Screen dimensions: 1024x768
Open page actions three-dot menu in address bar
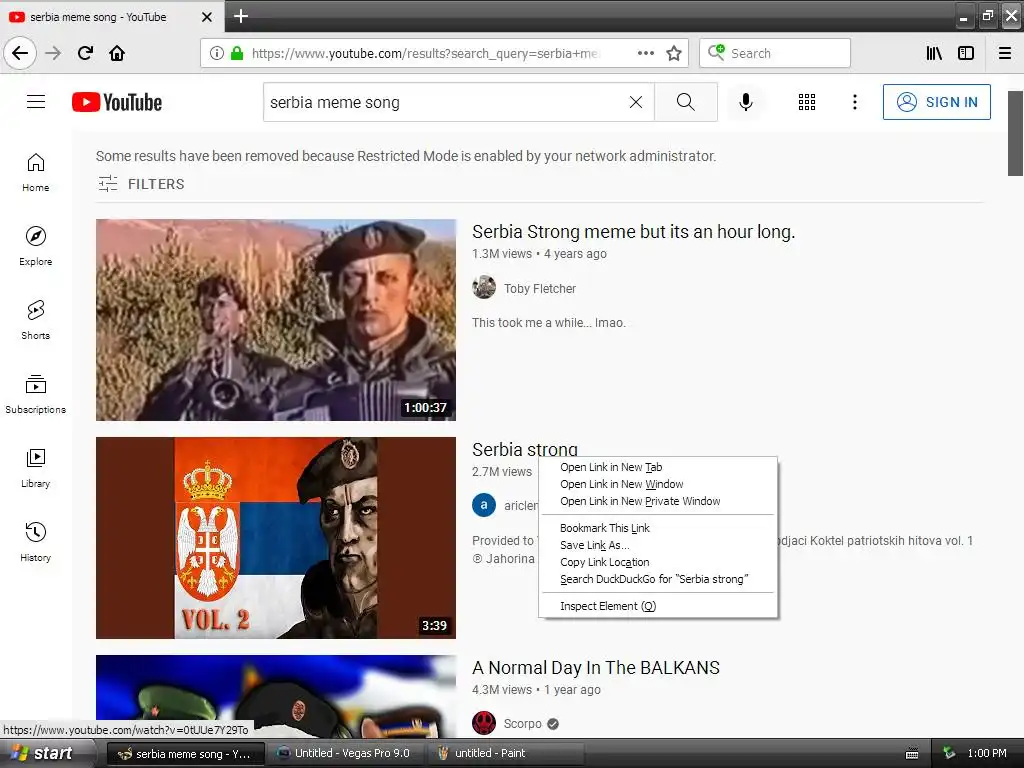(x=646, y=53)
